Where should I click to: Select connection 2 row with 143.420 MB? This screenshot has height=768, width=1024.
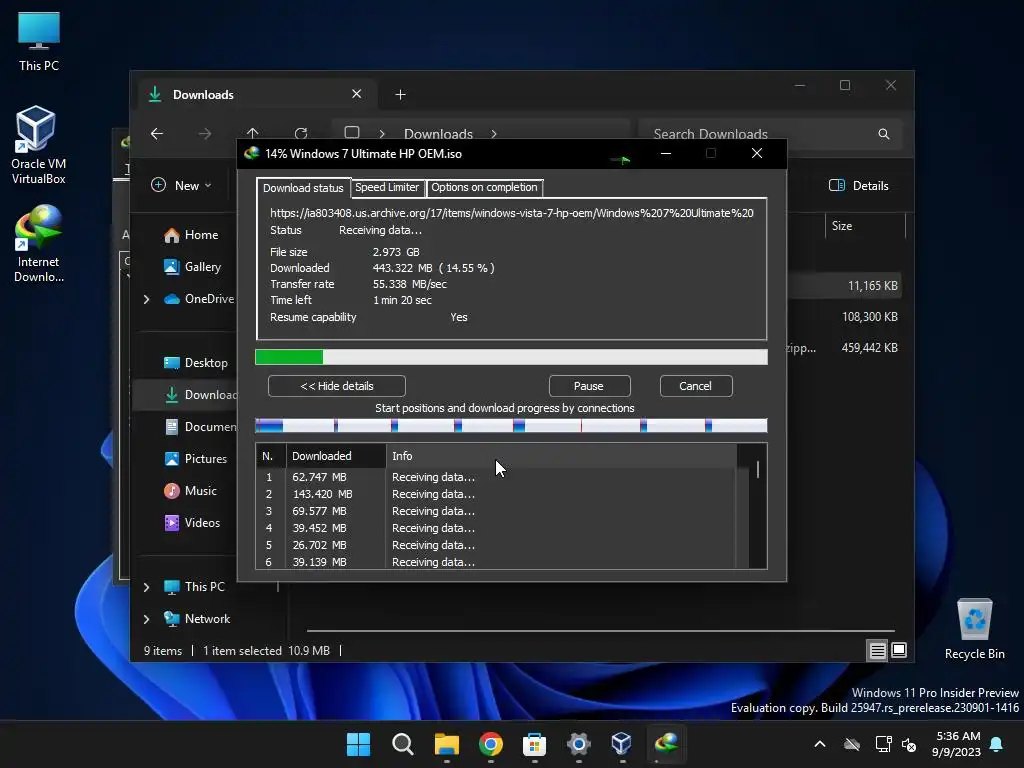496,494
